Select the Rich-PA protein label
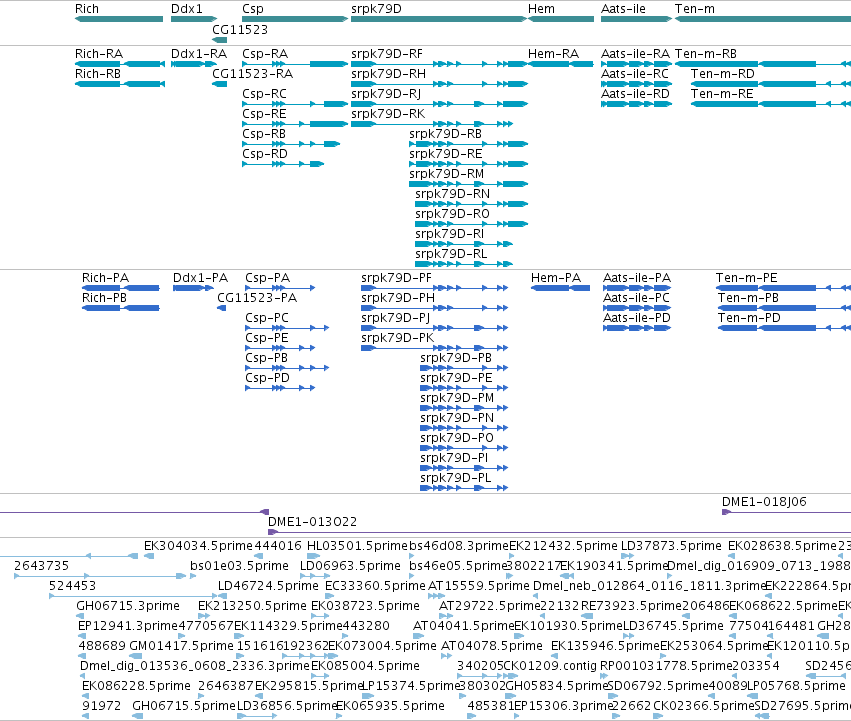The image size is (851, 721). [x=105, y=278]
